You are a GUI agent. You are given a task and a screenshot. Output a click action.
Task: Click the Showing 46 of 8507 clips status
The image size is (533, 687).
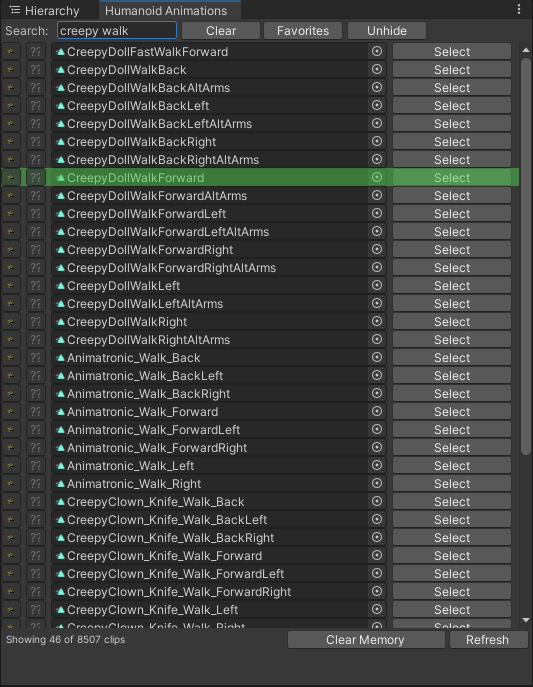(65, 639)
